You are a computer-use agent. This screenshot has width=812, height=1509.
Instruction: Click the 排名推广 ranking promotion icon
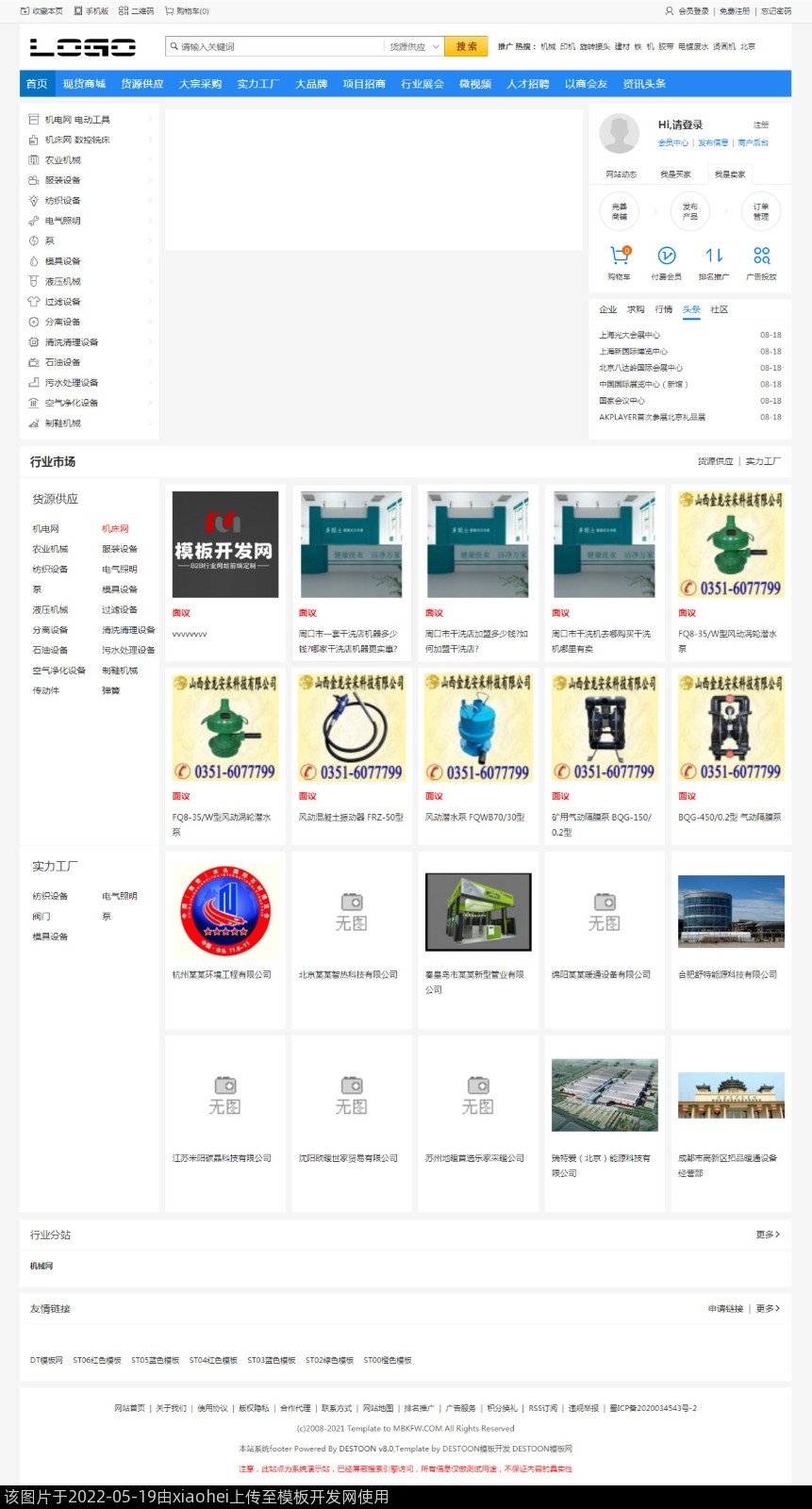click(x=714, y=256)
